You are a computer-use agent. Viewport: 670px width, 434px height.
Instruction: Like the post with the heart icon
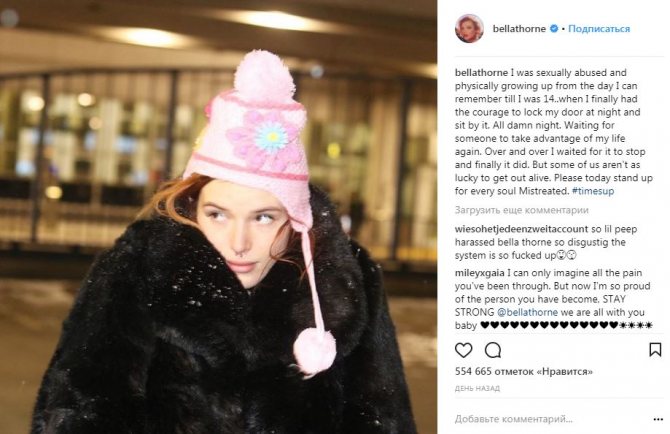pyautogui.click(x=464, y=350)
